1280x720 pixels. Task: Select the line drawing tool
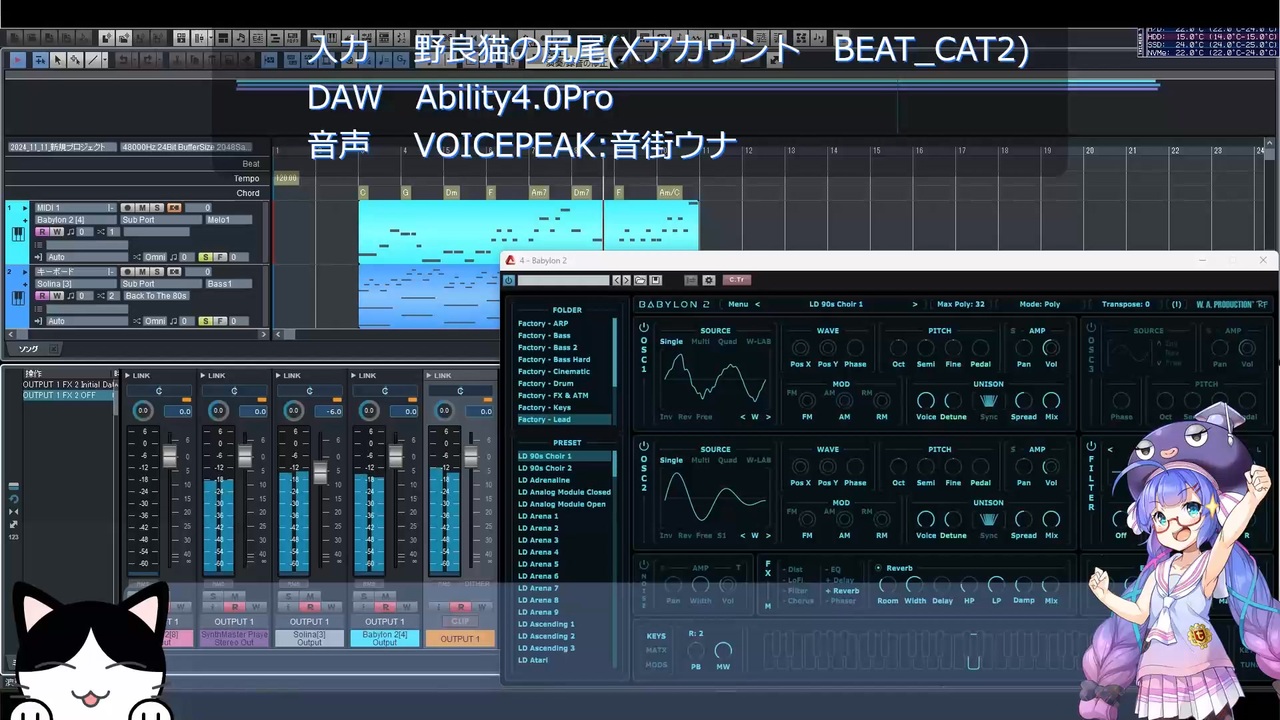(93, 60)
